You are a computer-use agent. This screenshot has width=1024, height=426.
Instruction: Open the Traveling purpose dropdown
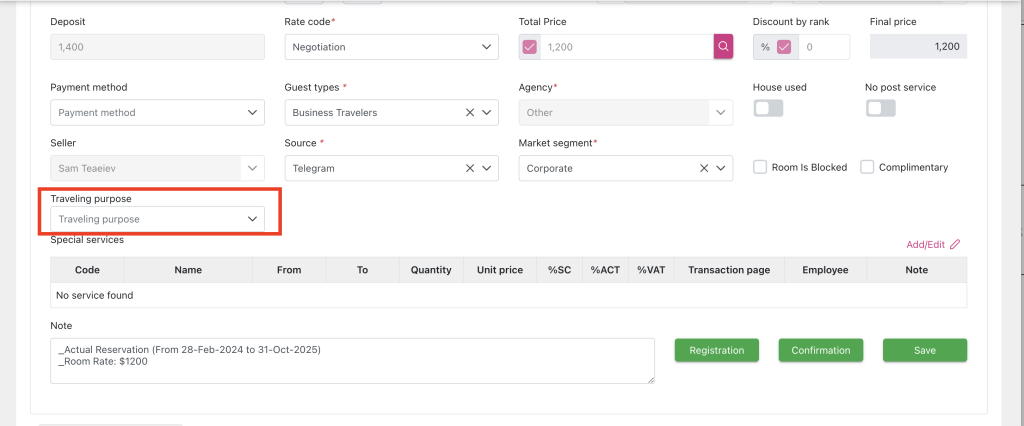coord(157,219)
